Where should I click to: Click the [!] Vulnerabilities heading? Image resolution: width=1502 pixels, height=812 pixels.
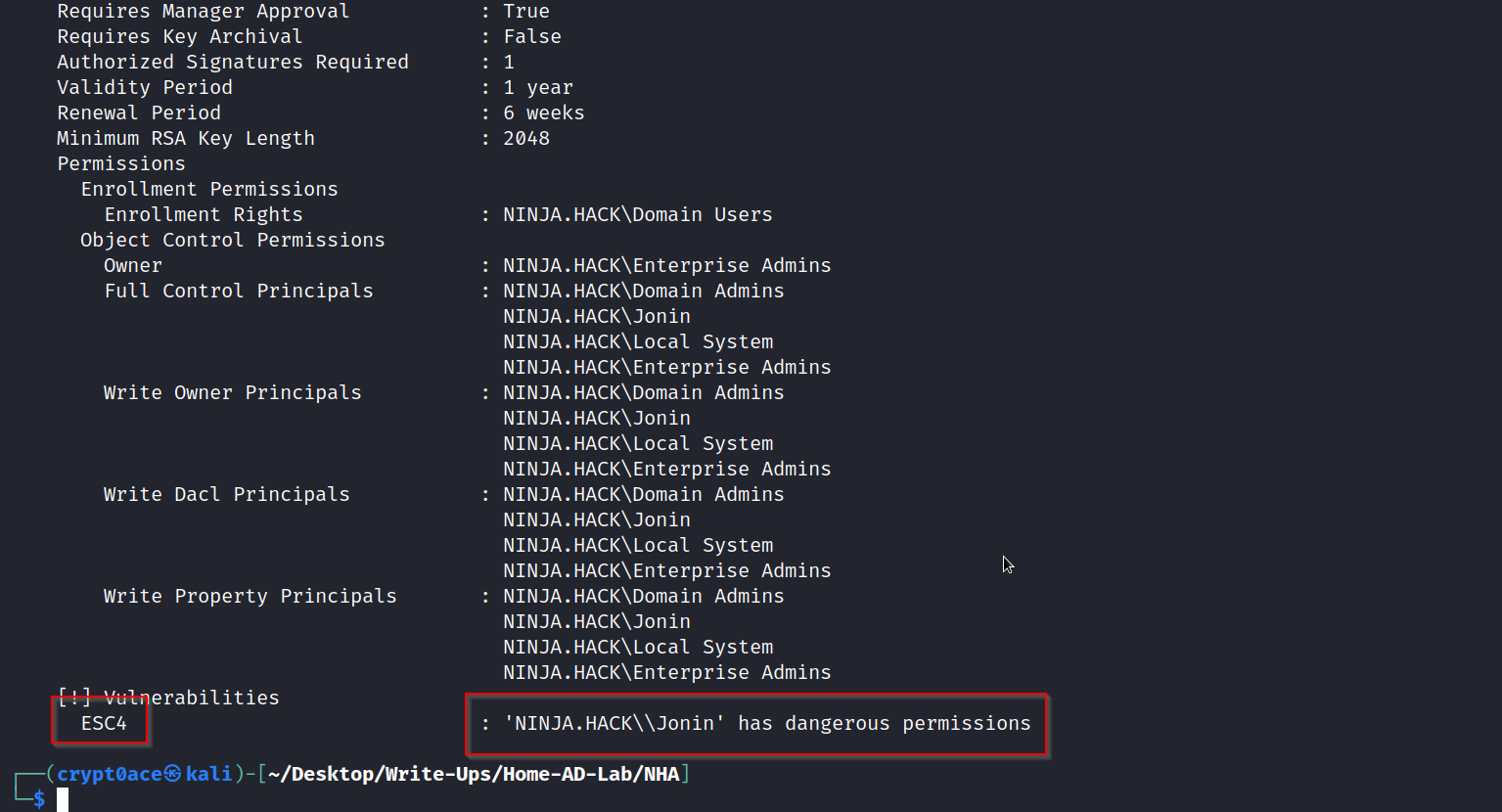coord(168,698)
